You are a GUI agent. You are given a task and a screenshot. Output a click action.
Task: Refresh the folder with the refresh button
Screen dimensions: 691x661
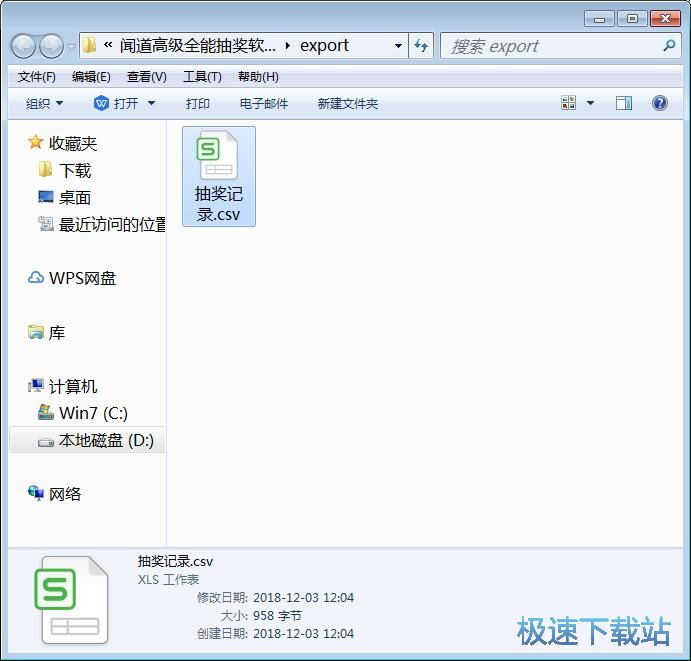421,45
